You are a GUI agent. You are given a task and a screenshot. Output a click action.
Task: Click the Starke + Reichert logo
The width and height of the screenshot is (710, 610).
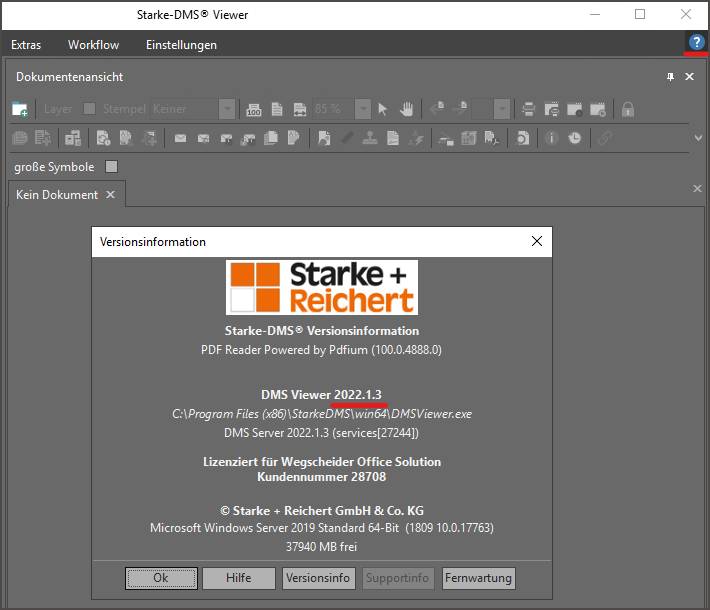(x=322, y=288)
